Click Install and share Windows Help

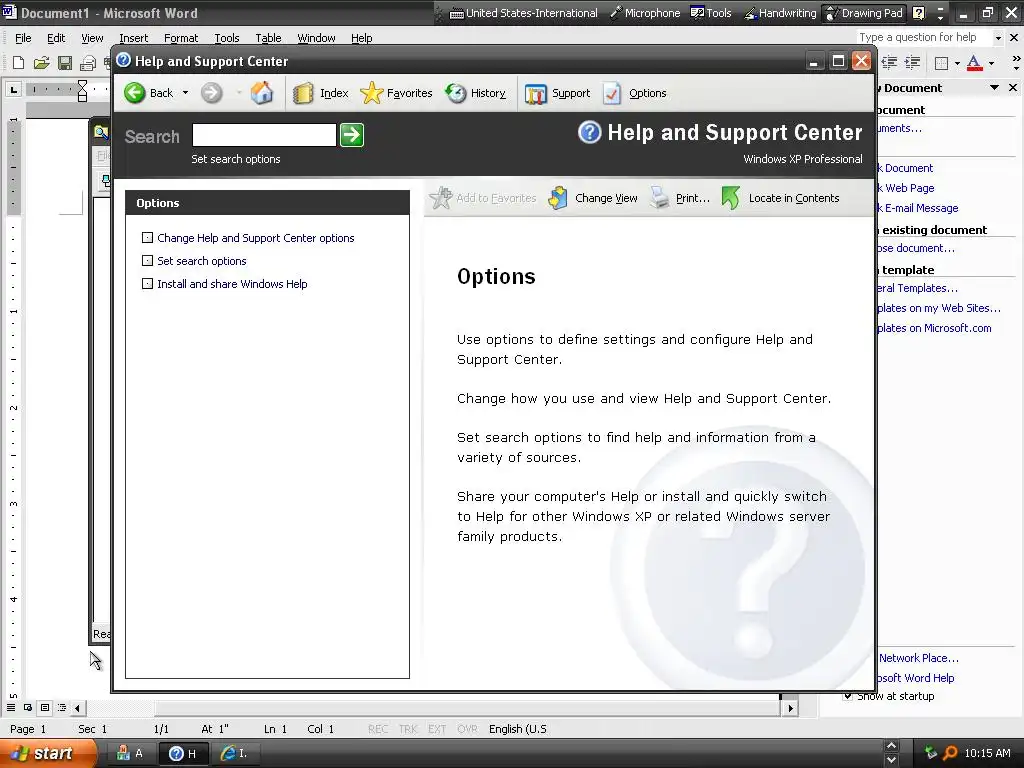click(x=232, y=284)
